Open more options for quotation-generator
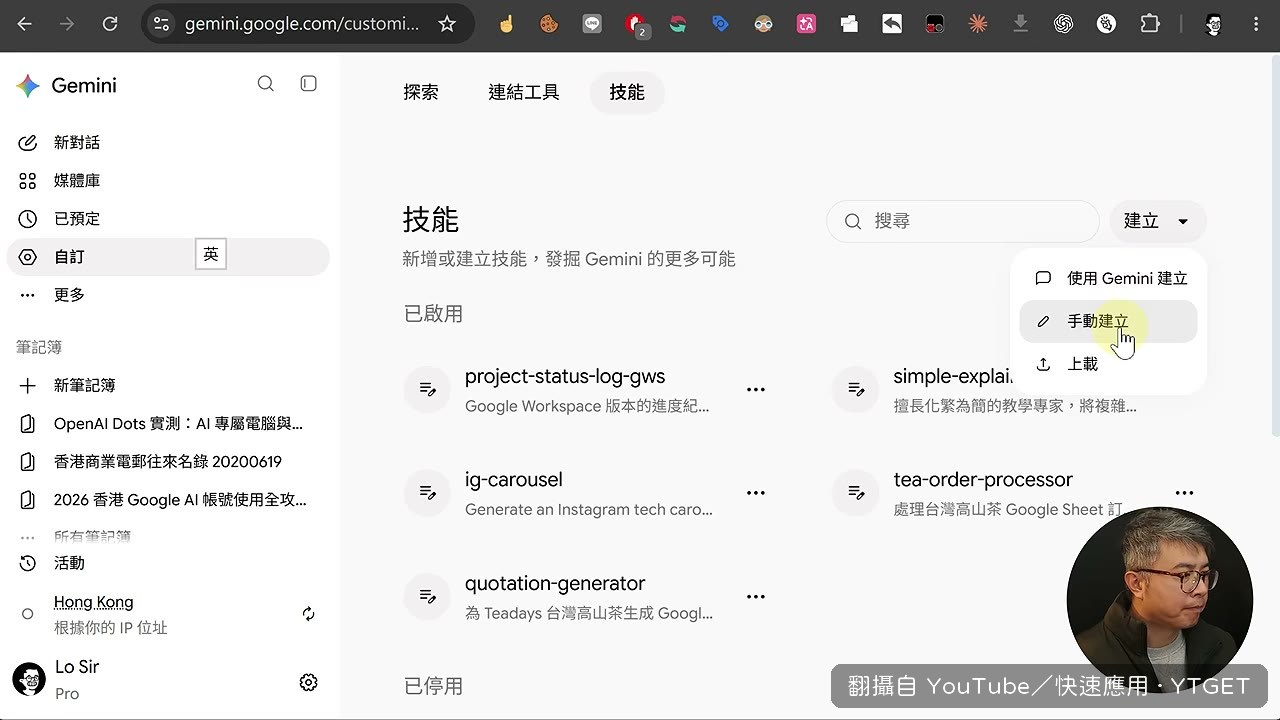This screenshot has height=720, width=1280. tap(756, 596)
